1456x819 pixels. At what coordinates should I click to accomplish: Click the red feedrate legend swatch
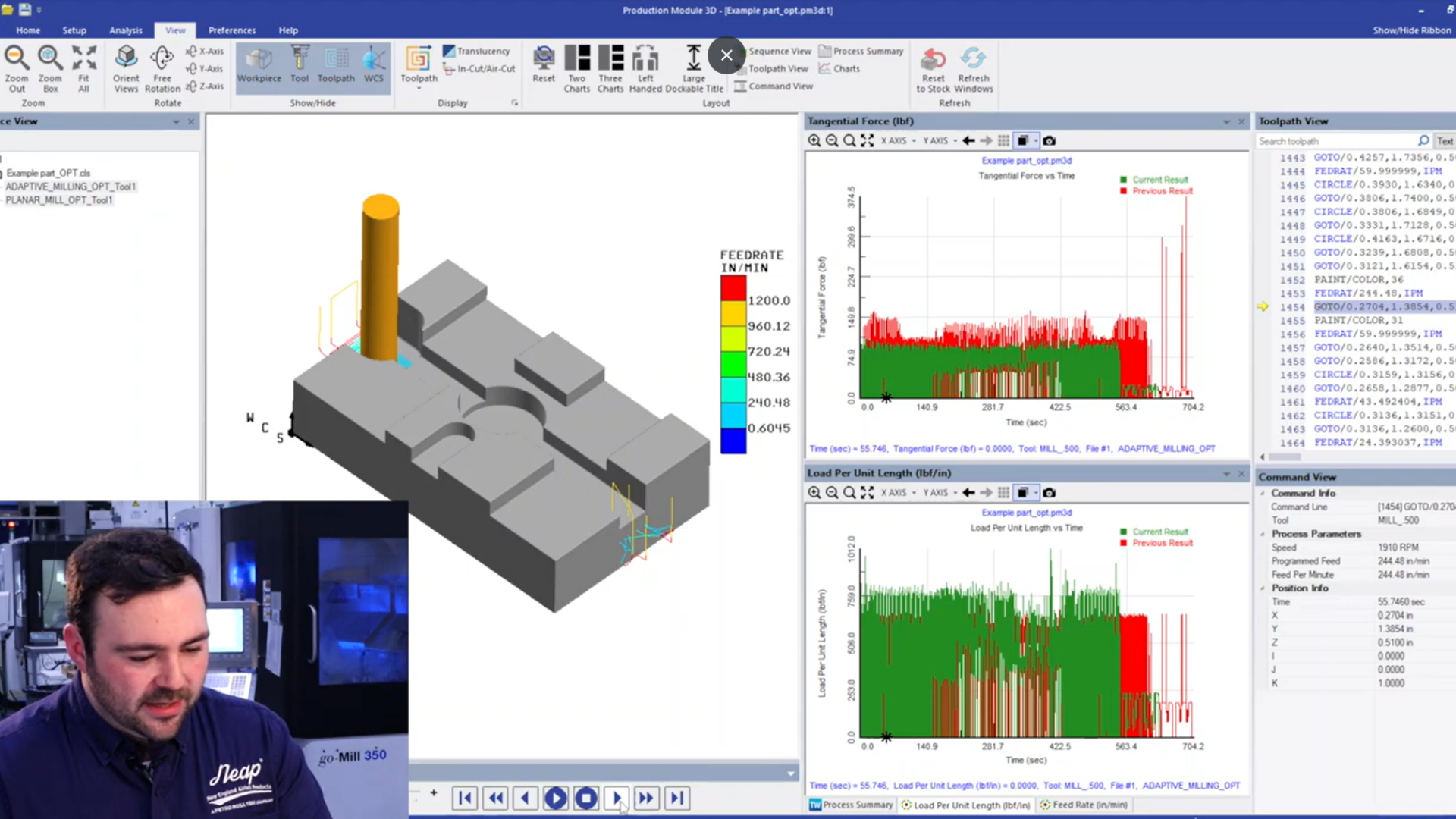(733, 288)
